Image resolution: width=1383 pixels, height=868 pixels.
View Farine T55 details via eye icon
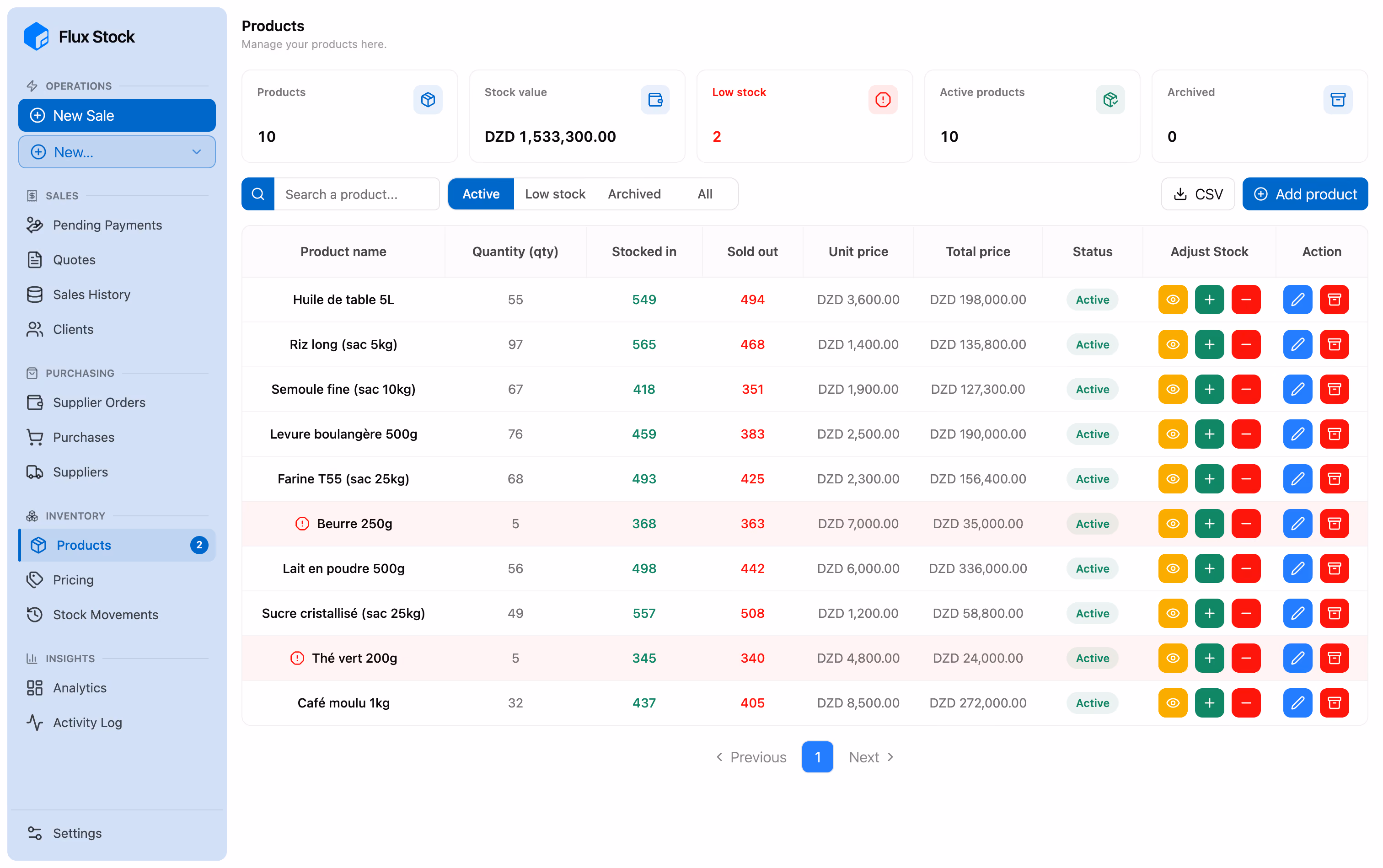click(x=1172, y=479)
